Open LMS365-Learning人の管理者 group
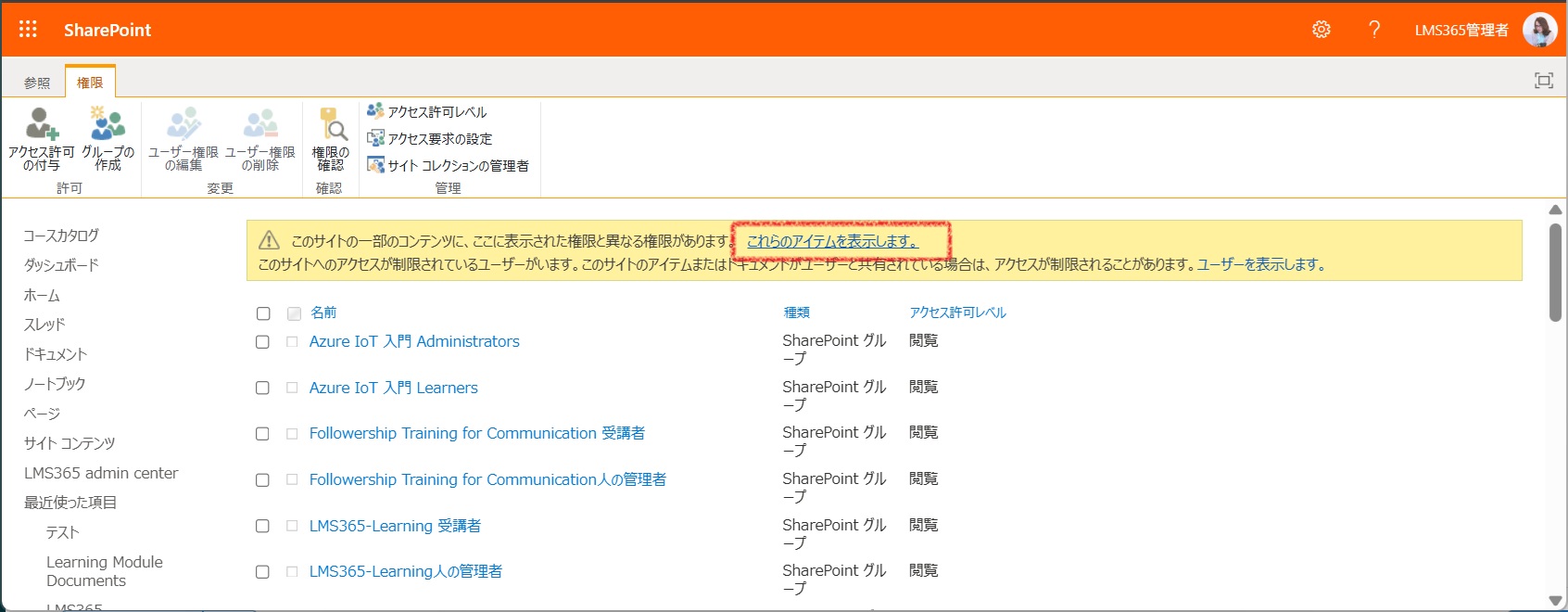The image size is (1568, 612). [x=406, y=571]
